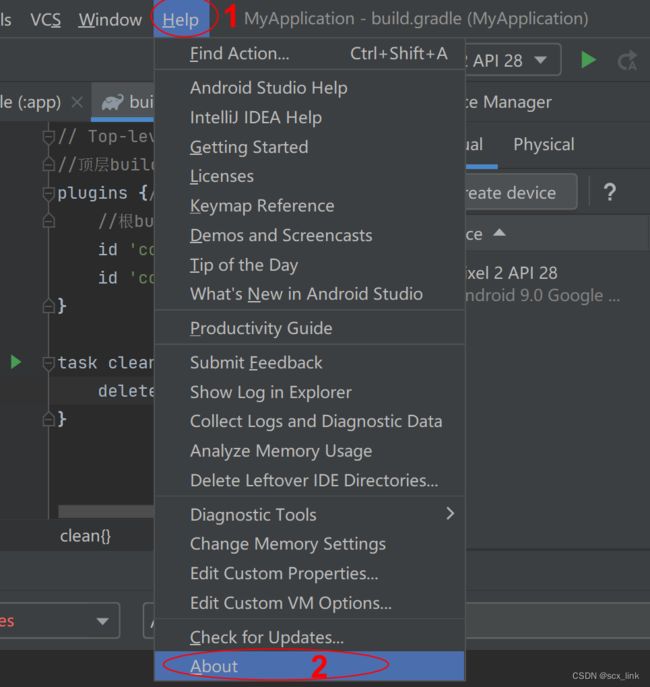Toggle fold marker next to task clean line
650x687 pixels.
pyautogui.click(x=48, y=363)
